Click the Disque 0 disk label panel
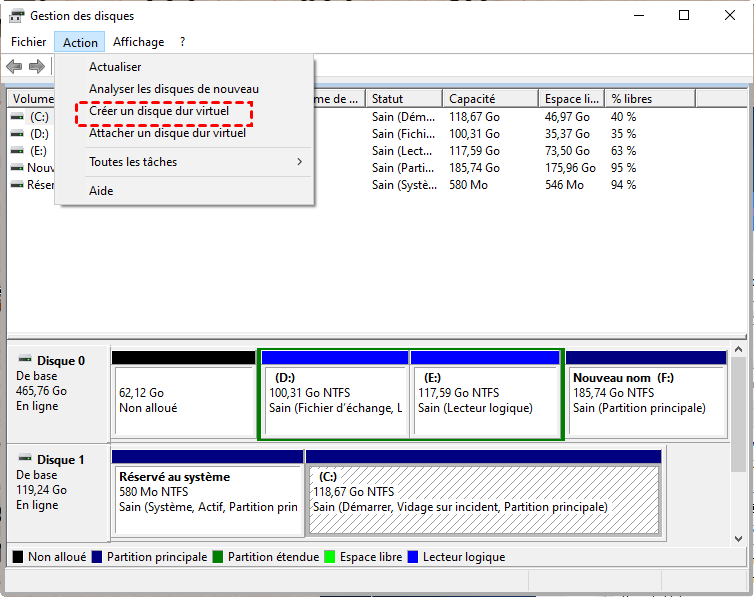 pos(58,393)
